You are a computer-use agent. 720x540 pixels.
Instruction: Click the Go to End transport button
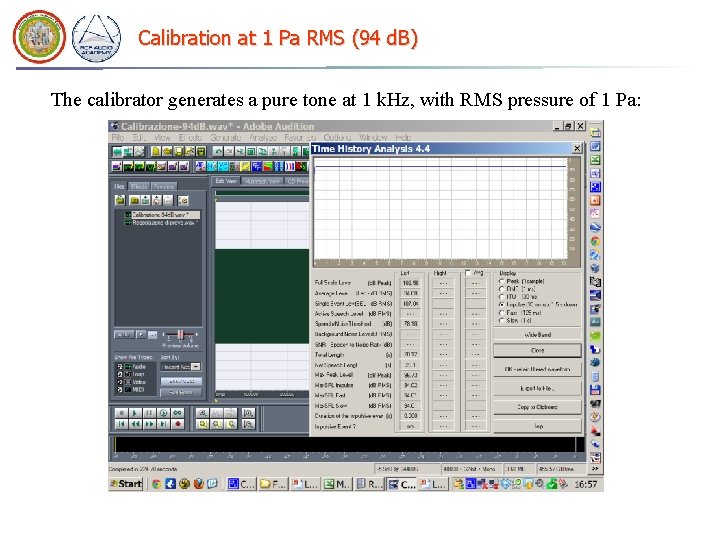pyautogui.click(x=163, y=424)
